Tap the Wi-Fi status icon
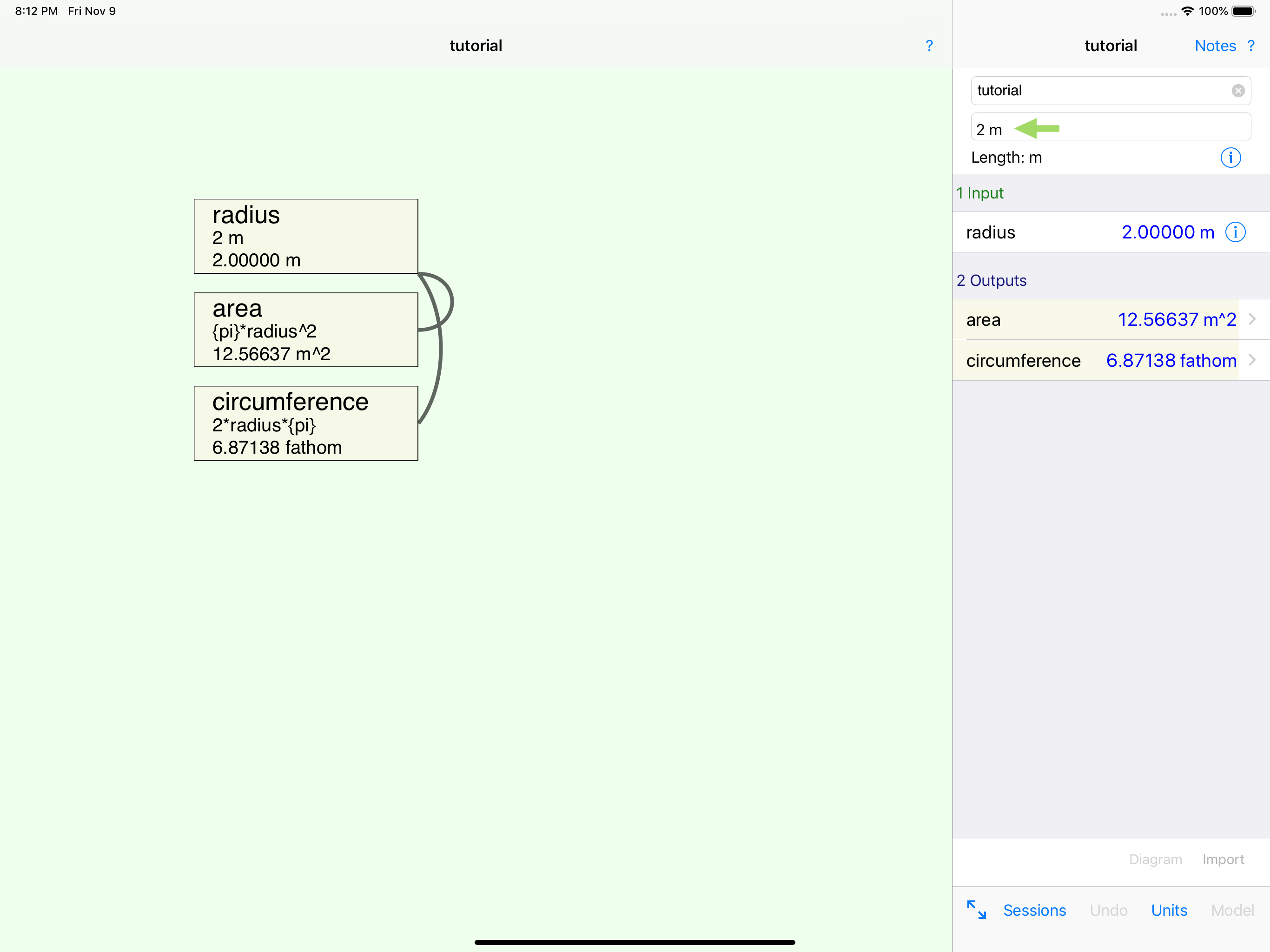Screen dimensions: 1270x952 pos(1187,12)
